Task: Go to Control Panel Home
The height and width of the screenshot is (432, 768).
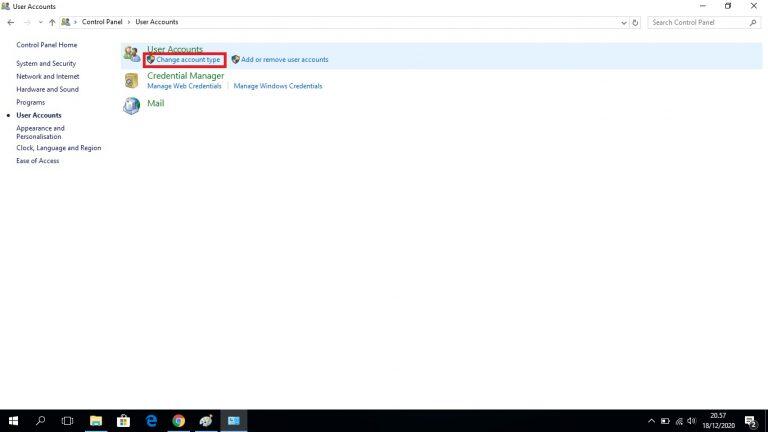Action: [46, 45]
